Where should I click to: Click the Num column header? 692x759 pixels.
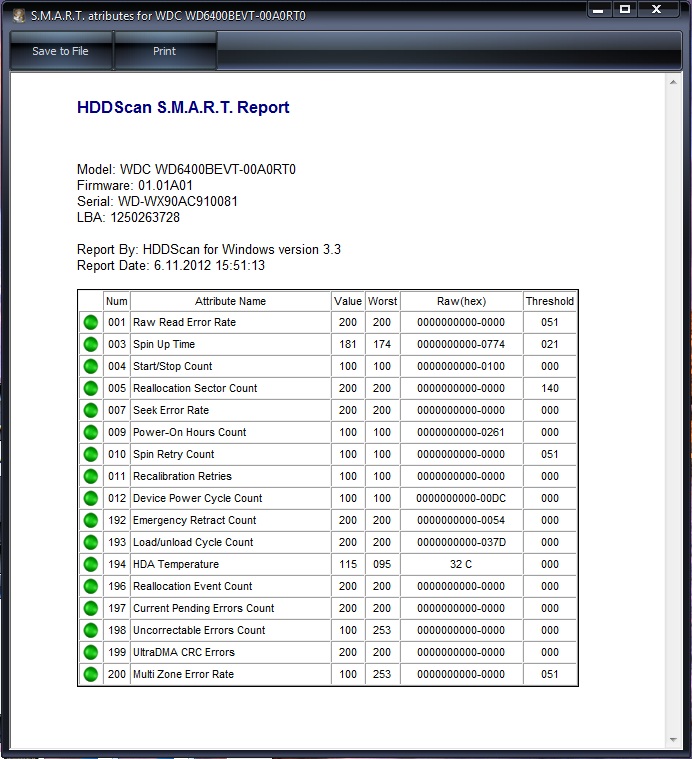click(117, 301)
